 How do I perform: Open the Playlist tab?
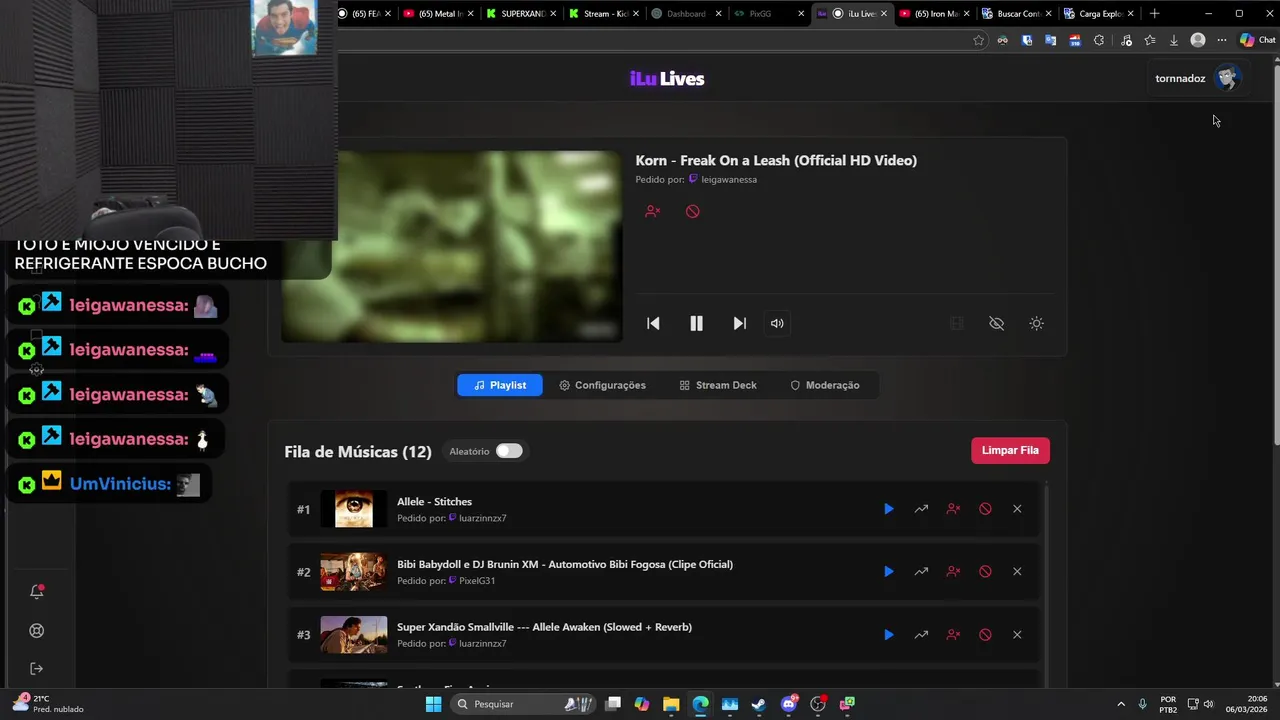click(x=500, y=385)
